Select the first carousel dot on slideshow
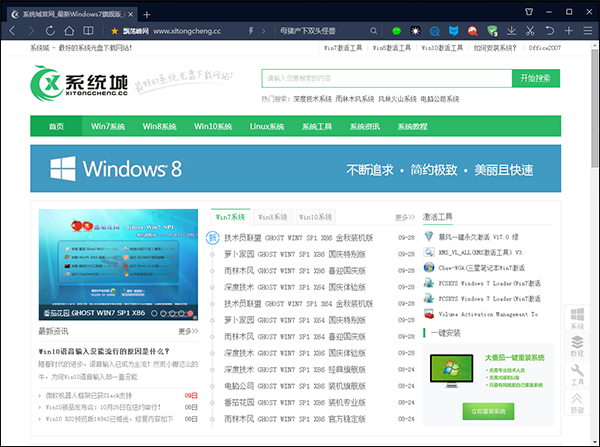Screen dimensions: 600x447 pyautogui.click(x=154, y=313)
